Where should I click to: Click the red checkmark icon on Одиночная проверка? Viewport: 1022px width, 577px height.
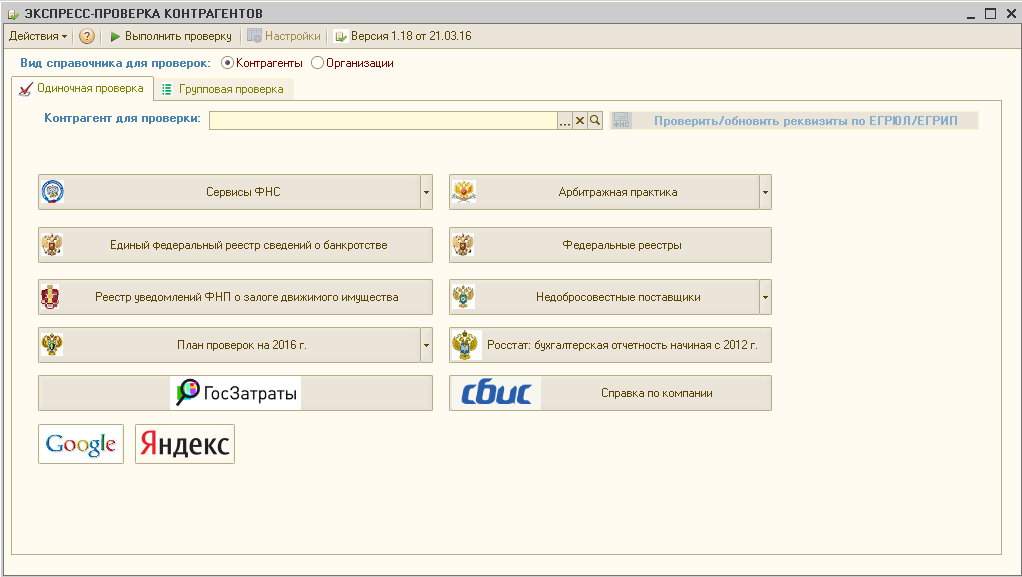[x=25, y=89]
